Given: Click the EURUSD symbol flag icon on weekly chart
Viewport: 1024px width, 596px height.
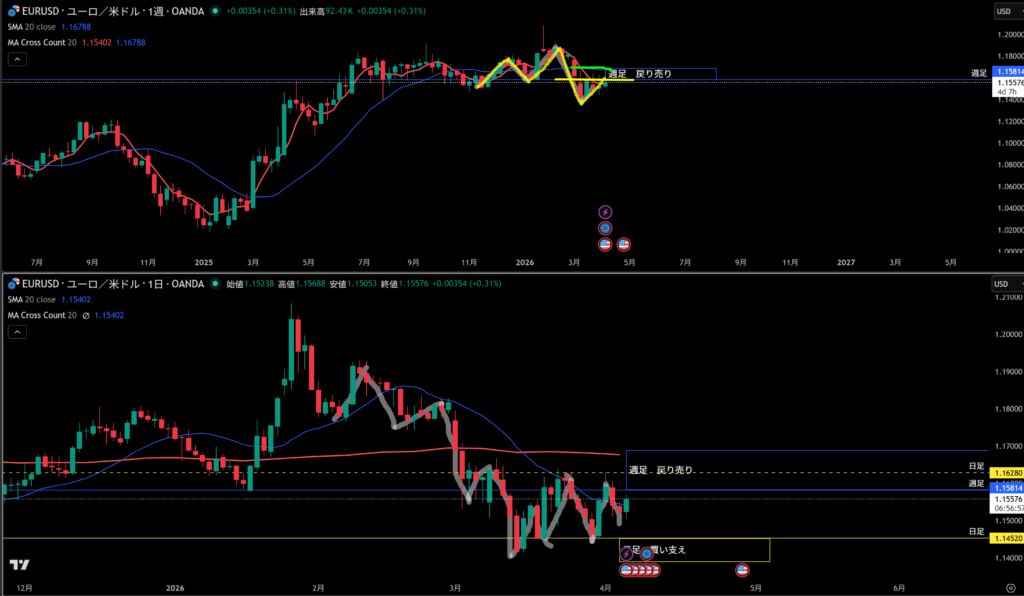Looking at the screenshot, I should click(x=12, y=10).
